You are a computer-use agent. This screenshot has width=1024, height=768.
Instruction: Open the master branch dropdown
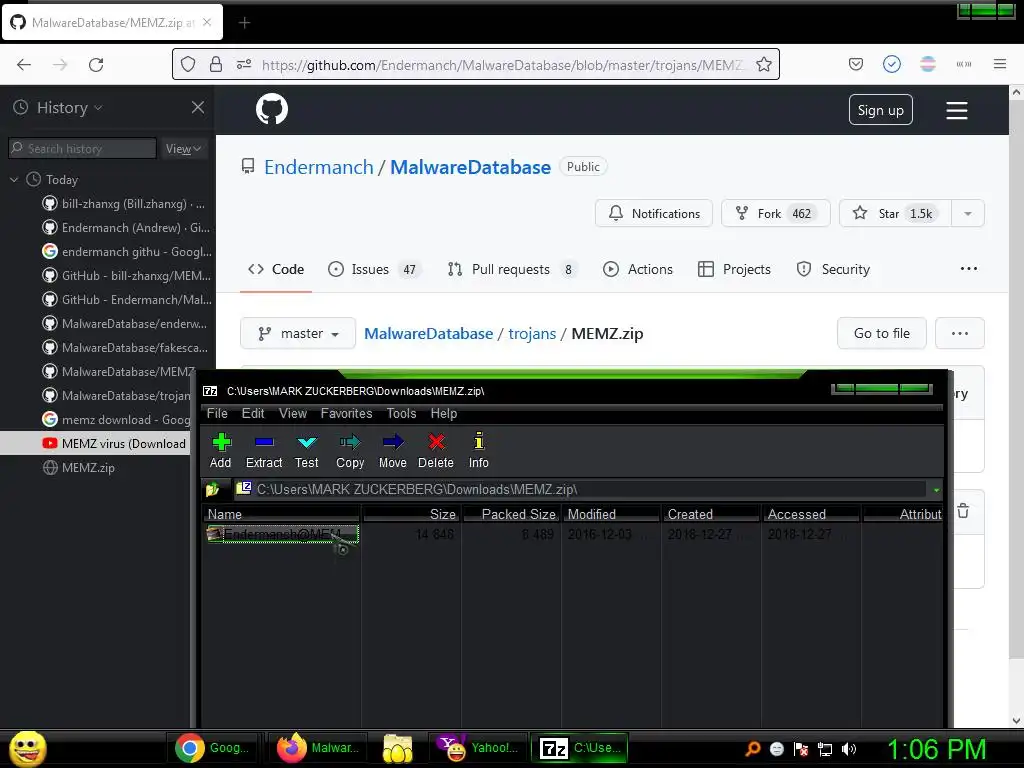click(298, 333)
